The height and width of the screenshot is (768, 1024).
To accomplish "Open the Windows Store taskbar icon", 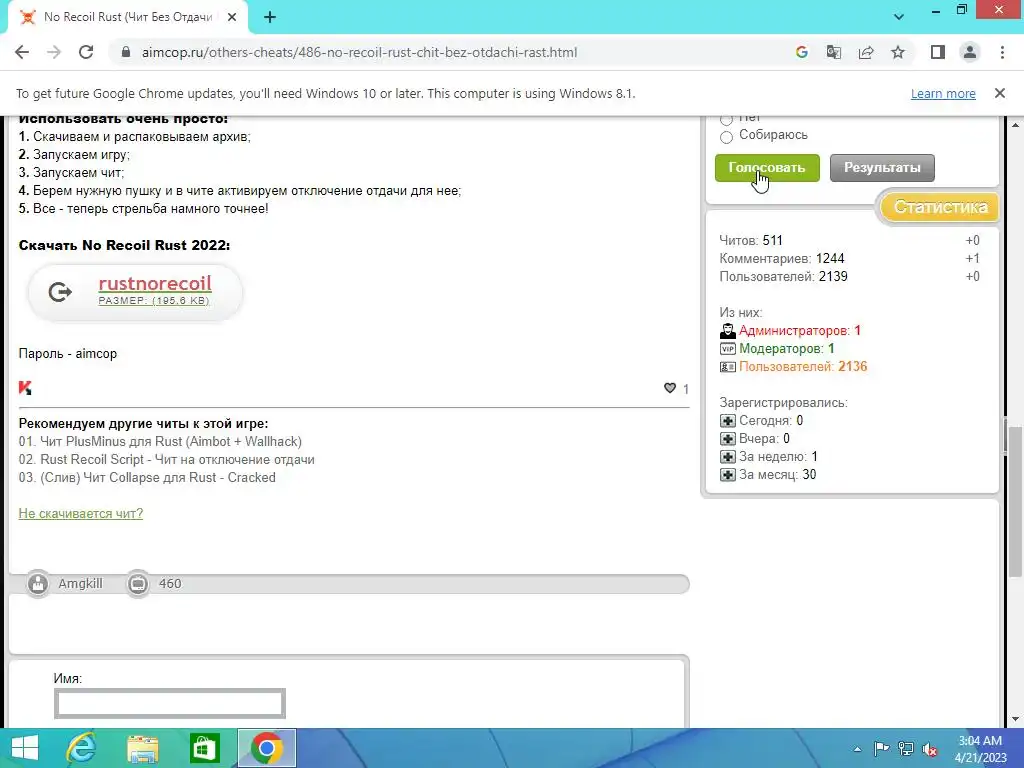I will click(204, 748).
